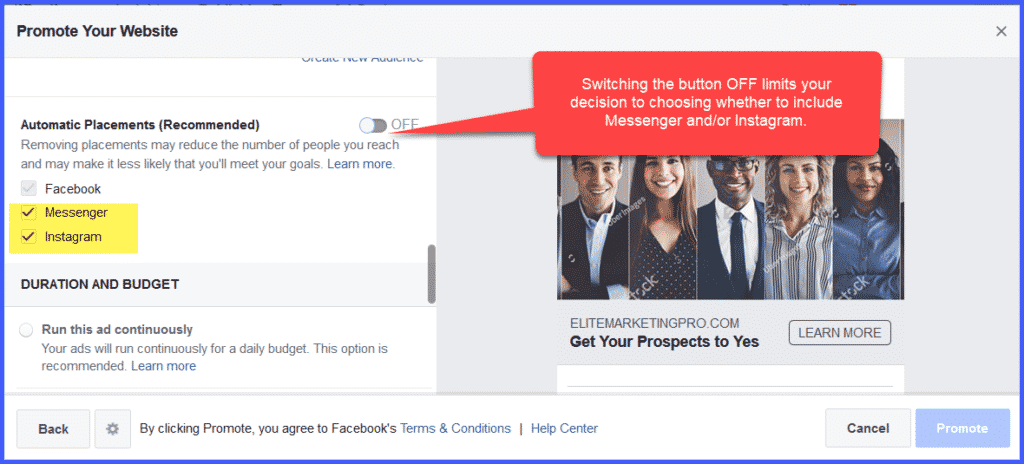Click the Get Your Prospects to Yes headline
Viewport: 1024px width, 464px height.
tap(664, 341)
